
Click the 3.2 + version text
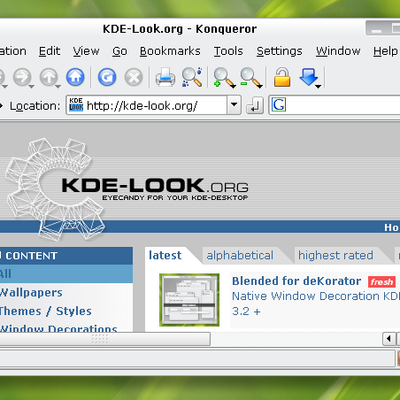(246, 311)
